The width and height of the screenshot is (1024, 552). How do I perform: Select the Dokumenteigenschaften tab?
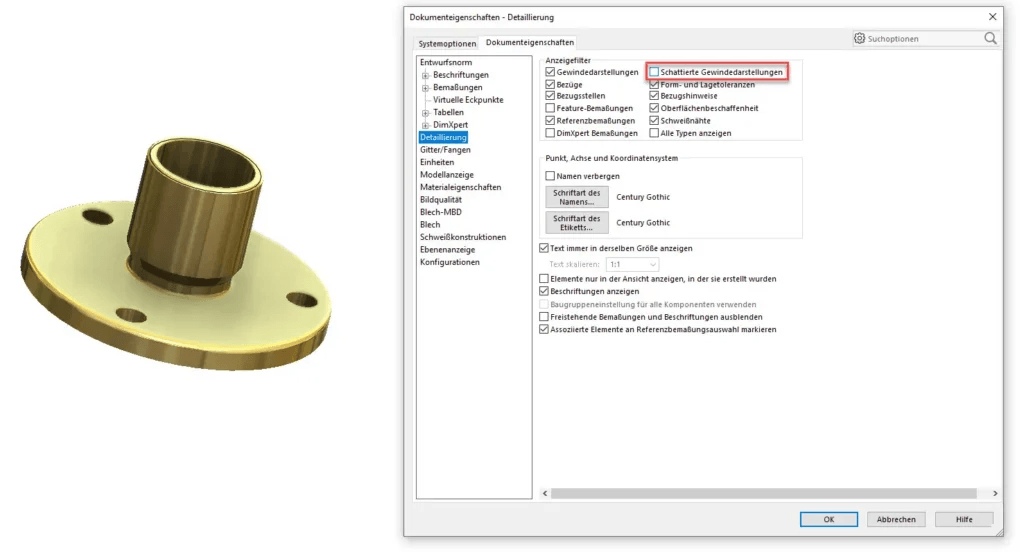530,43
